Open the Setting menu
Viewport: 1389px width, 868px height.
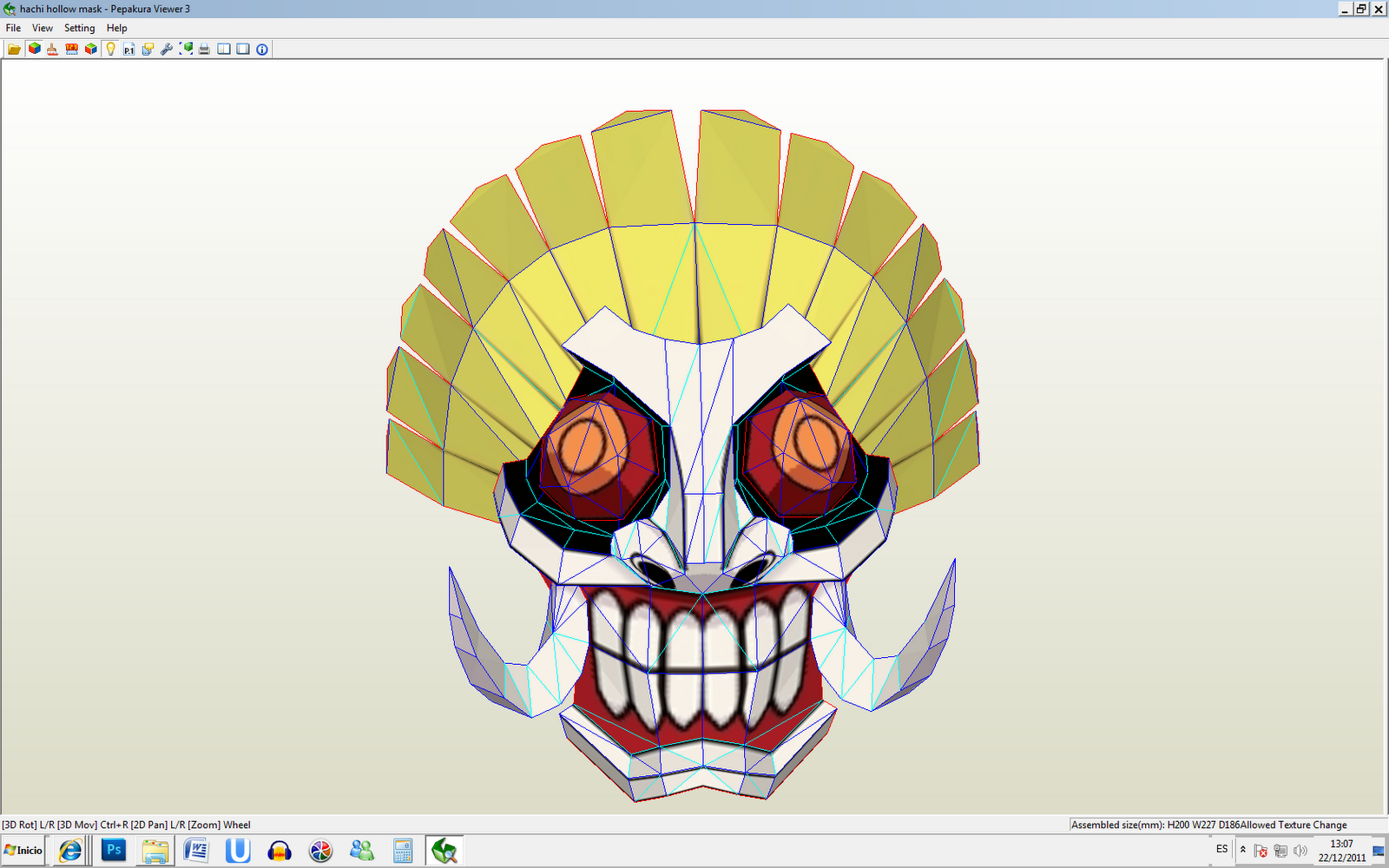(79, 28)
